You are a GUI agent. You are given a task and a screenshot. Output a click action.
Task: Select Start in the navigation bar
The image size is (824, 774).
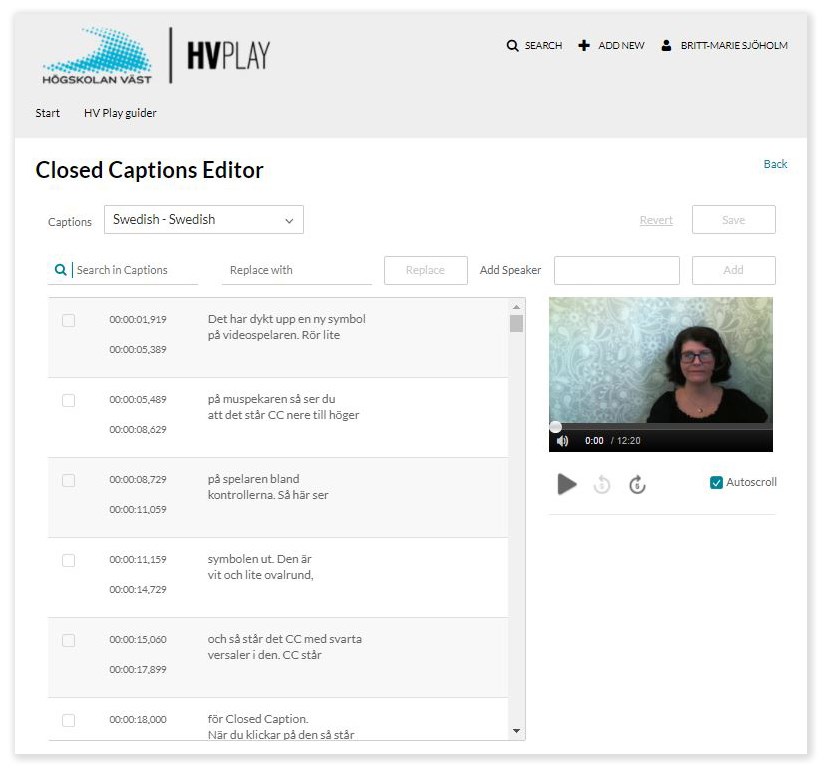coord(47,113)
